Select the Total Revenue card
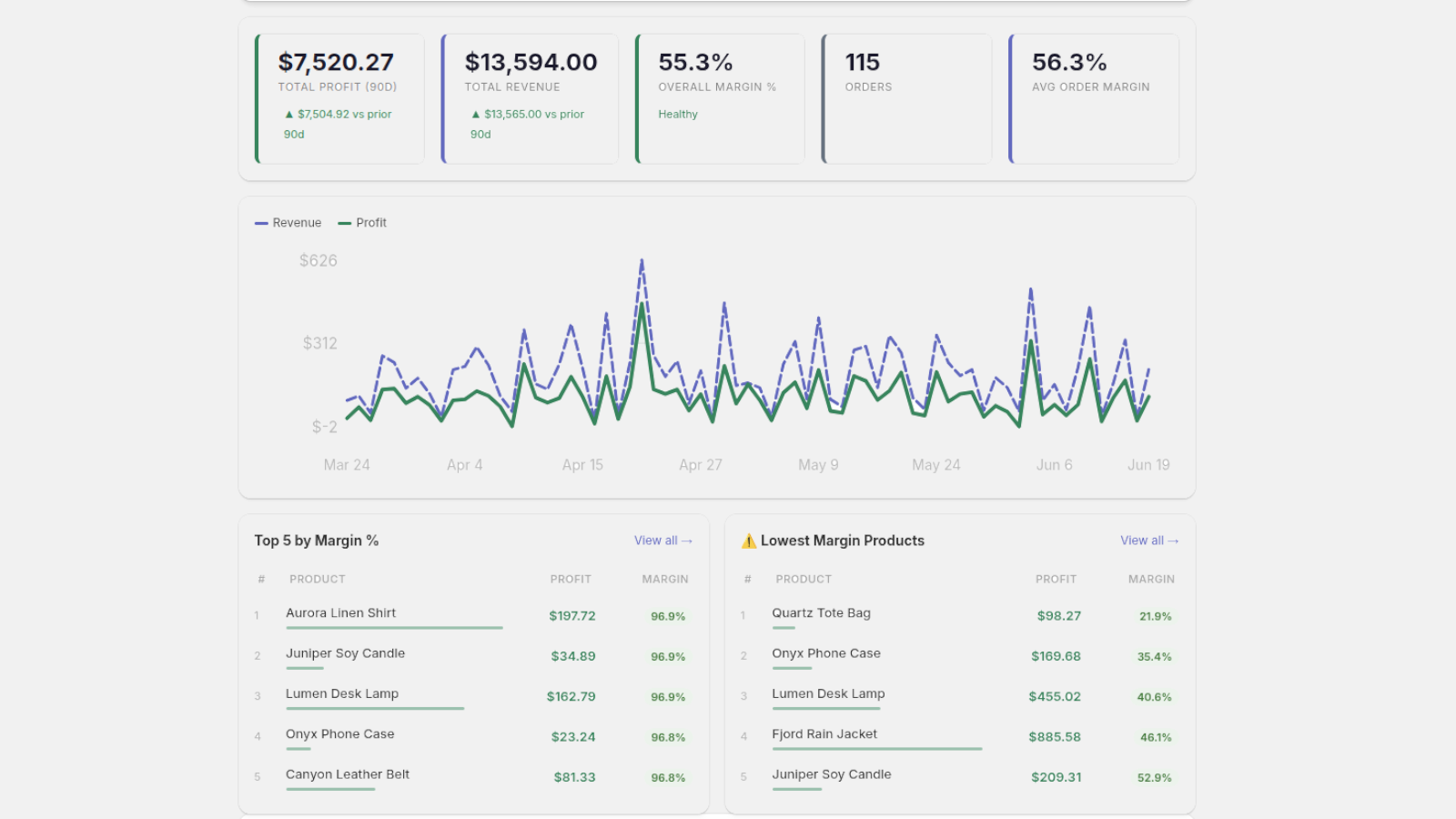 pos(530,99)
